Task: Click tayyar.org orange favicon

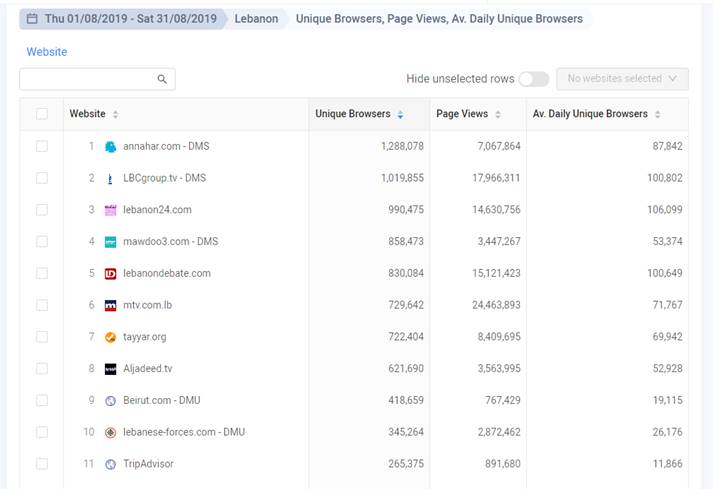Action: [110, 337]
